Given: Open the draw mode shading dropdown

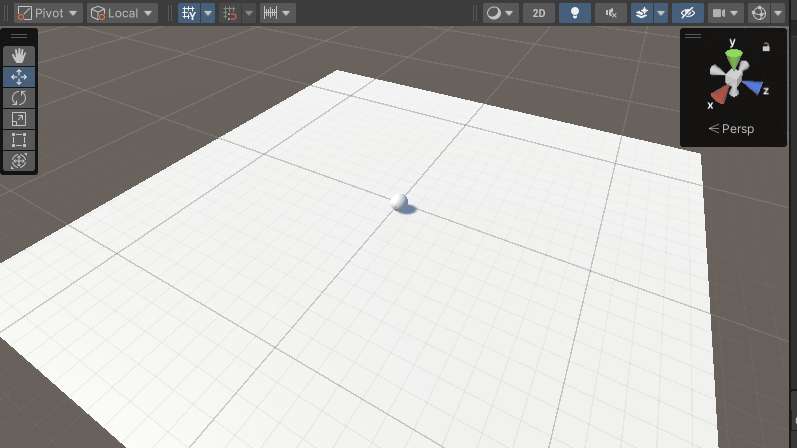Looking at the screenshot, I should pos(500,13).
